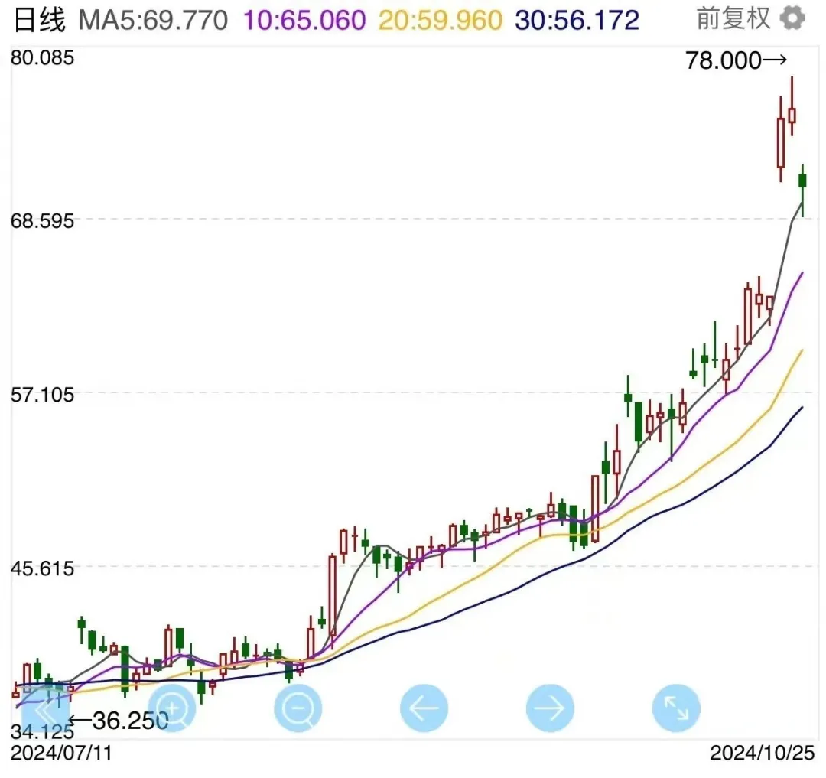826x778 pixels.
Task: Click the 36.250 low price marker
Action: [x=119, y=720]
